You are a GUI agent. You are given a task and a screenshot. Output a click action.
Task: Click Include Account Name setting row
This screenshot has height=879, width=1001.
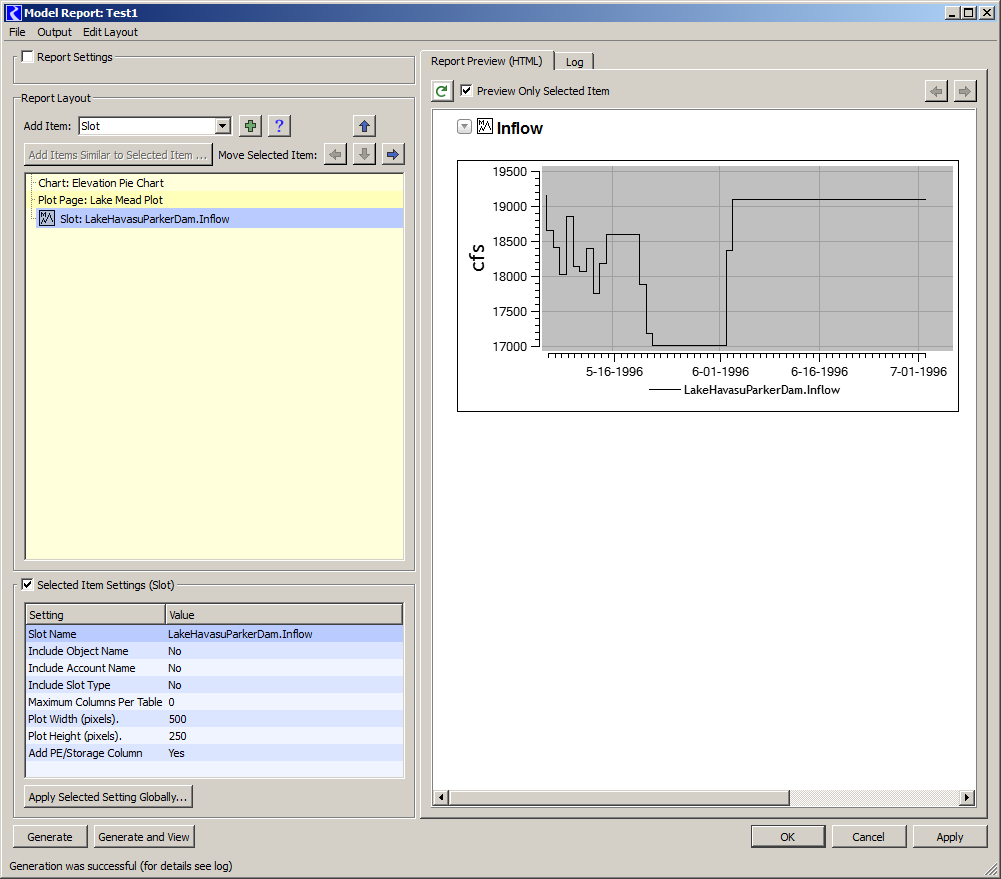(x=214, y=668)
